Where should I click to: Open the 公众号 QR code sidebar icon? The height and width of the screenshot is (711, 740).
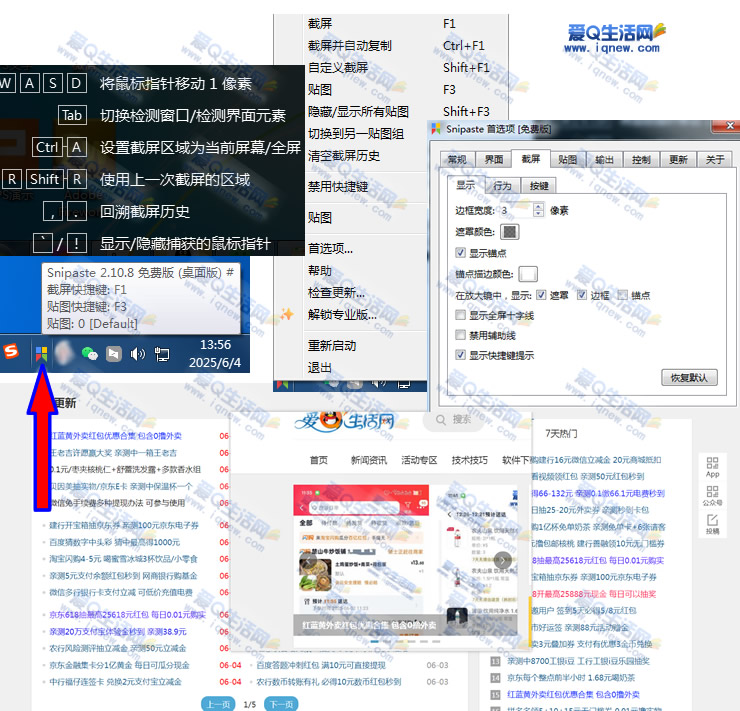[713, 496]
